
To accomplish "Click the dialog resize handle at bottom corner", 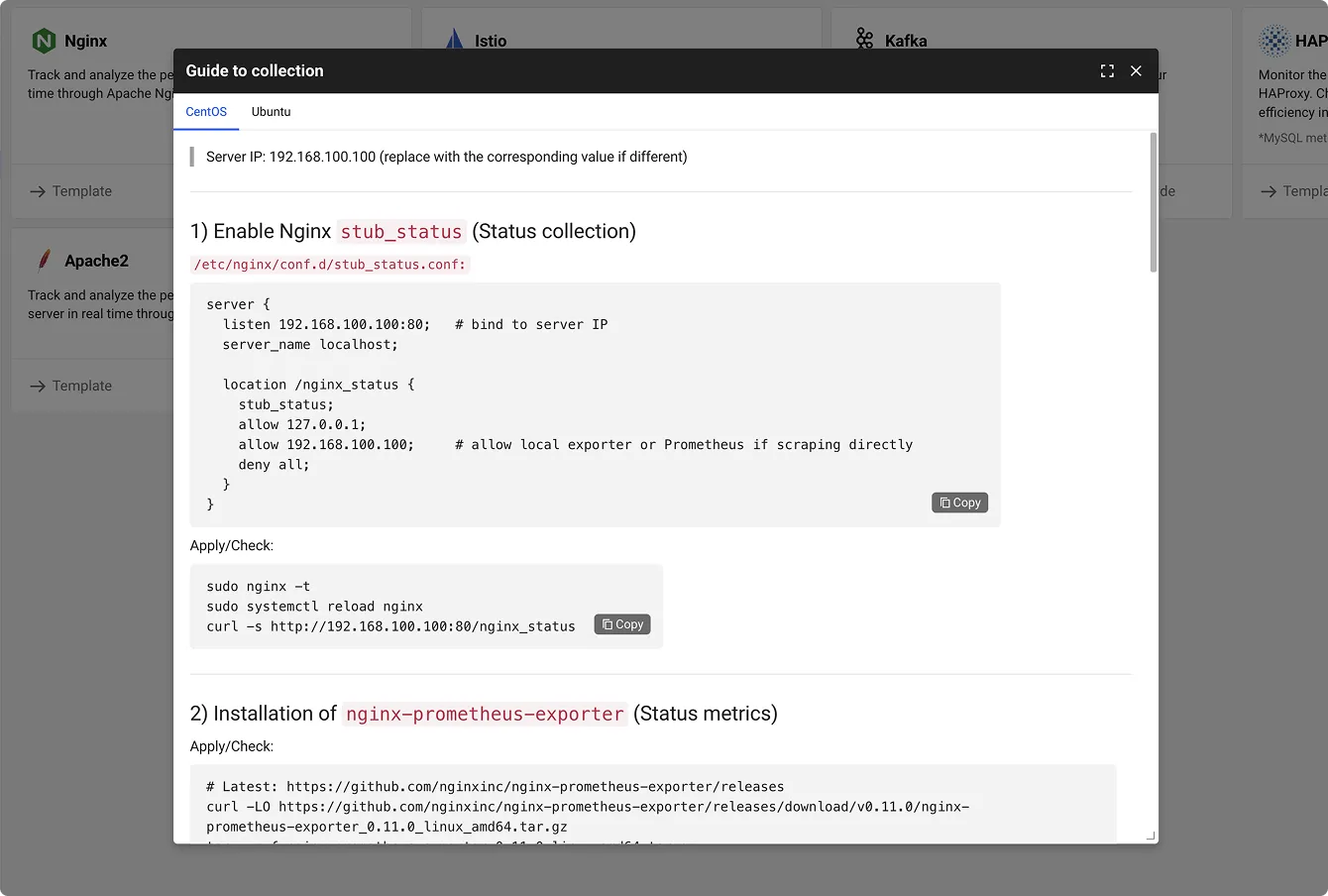I will (x=1151, y=837).
